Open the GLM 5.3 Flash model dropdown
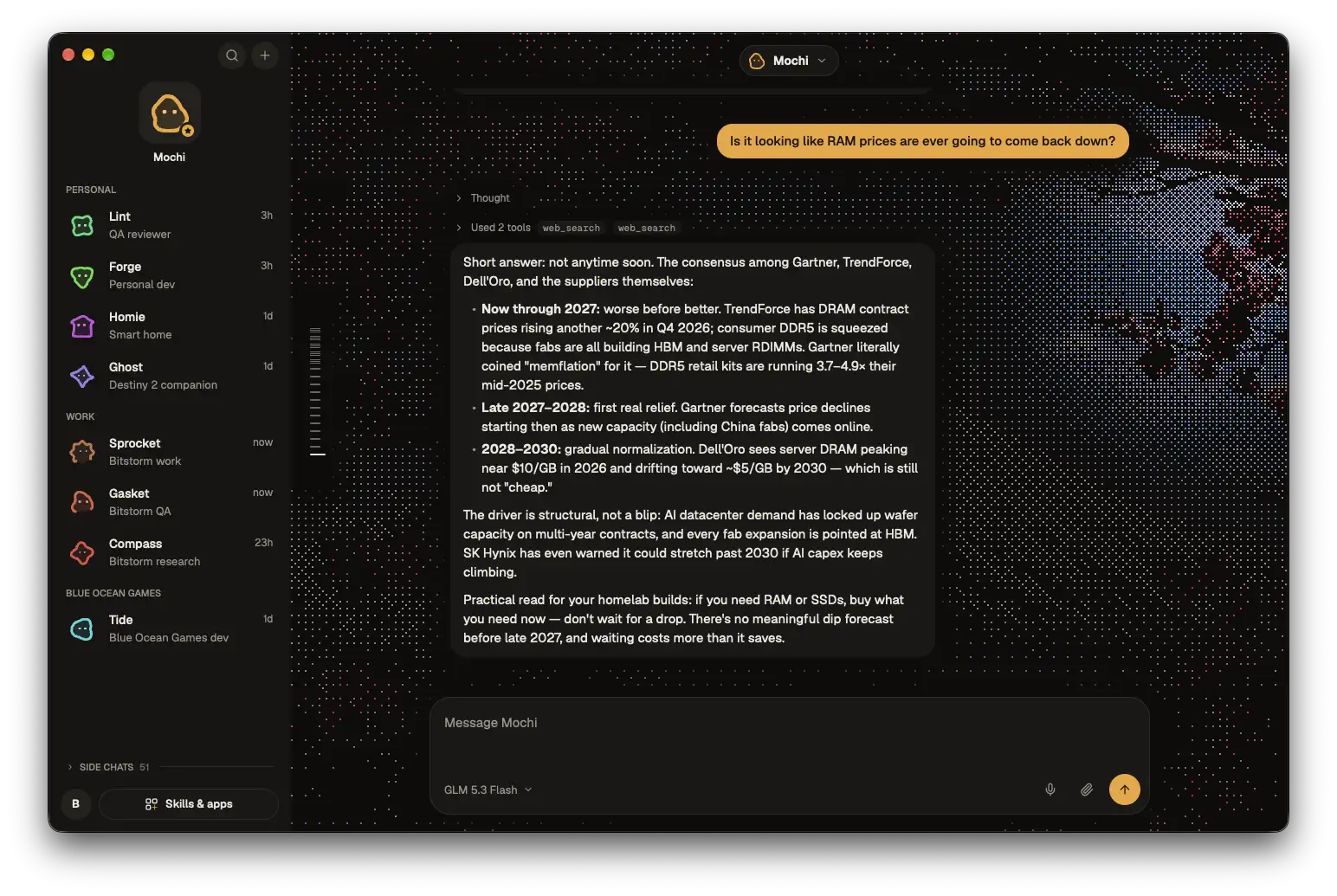The width and height of the screenshot is (1337, 896). pyautogui.click(x=488, y=790)
